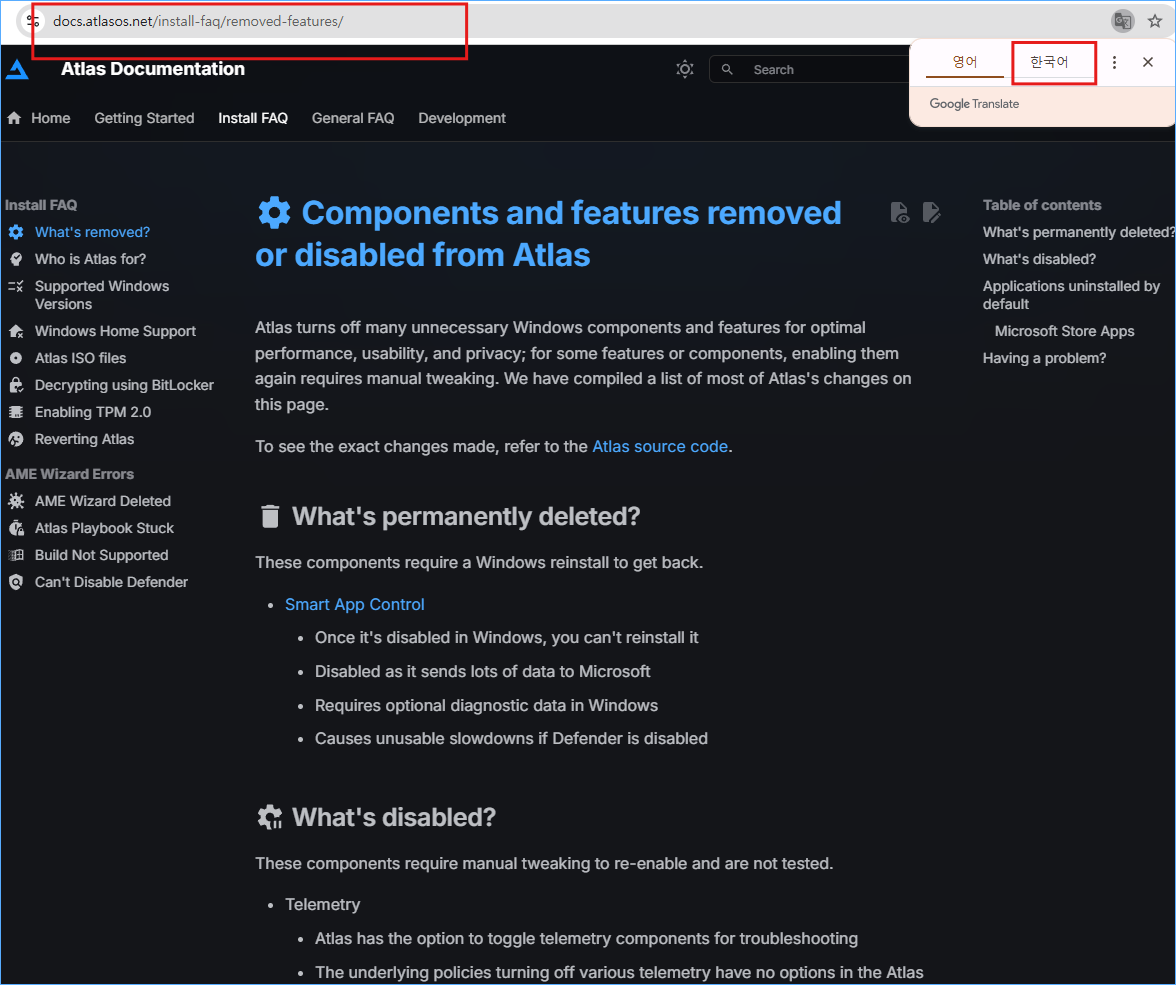Screen dimensions: 1176x985
Task: Click disc icon beside Atlas ISO files
Action: tap(16, 359)
